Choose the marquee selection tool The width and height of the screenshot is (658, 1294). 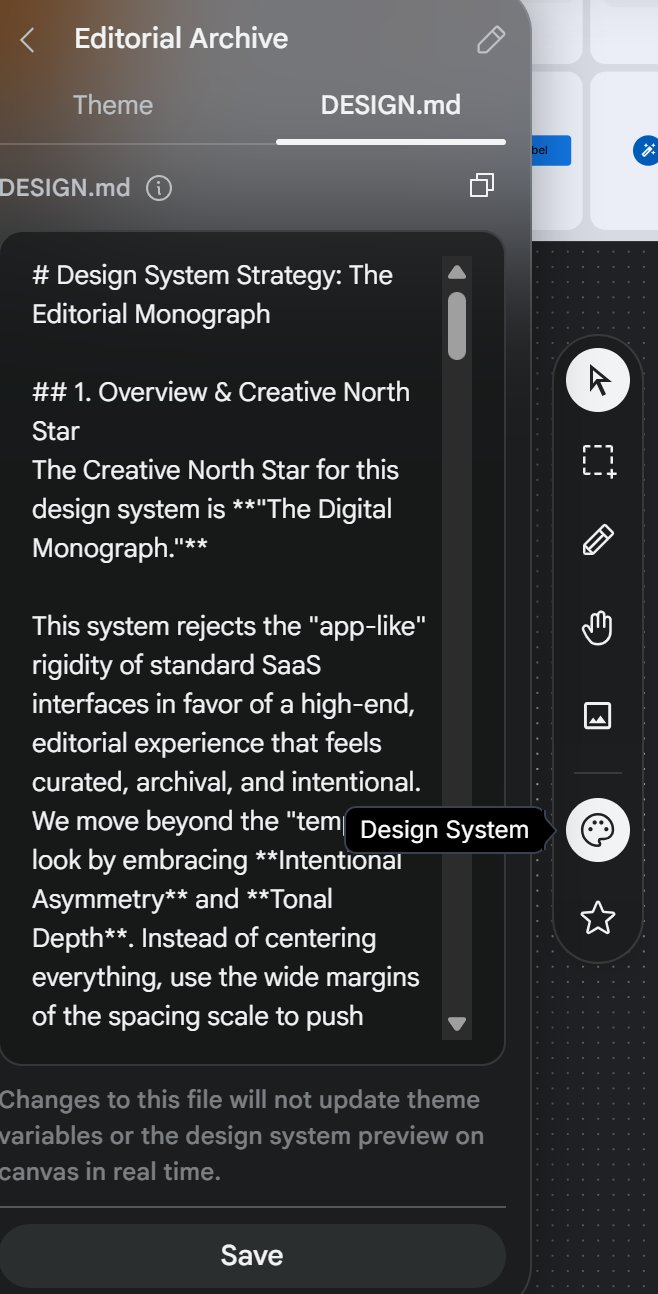click(598, 460)
